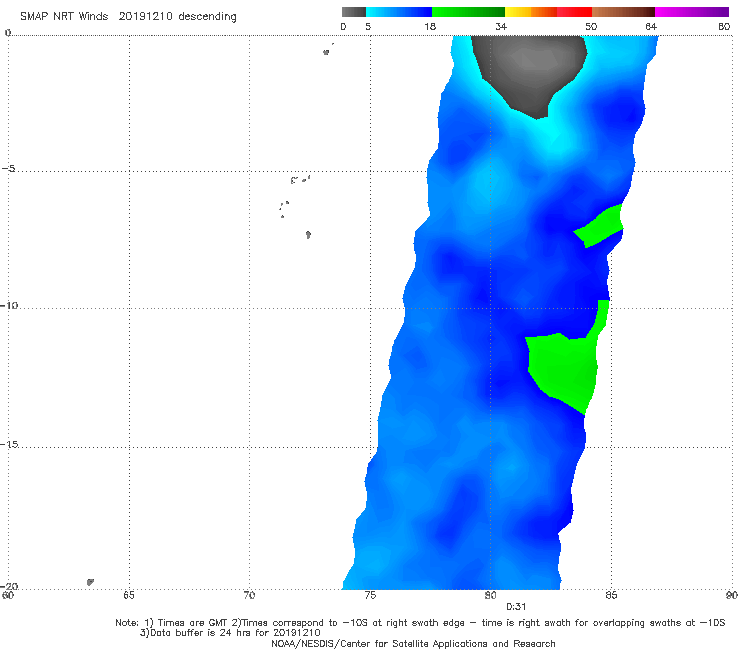Click the swath time label 'D:31'
This screenshot has height=650, width=740.
click(x=516, y=607)
